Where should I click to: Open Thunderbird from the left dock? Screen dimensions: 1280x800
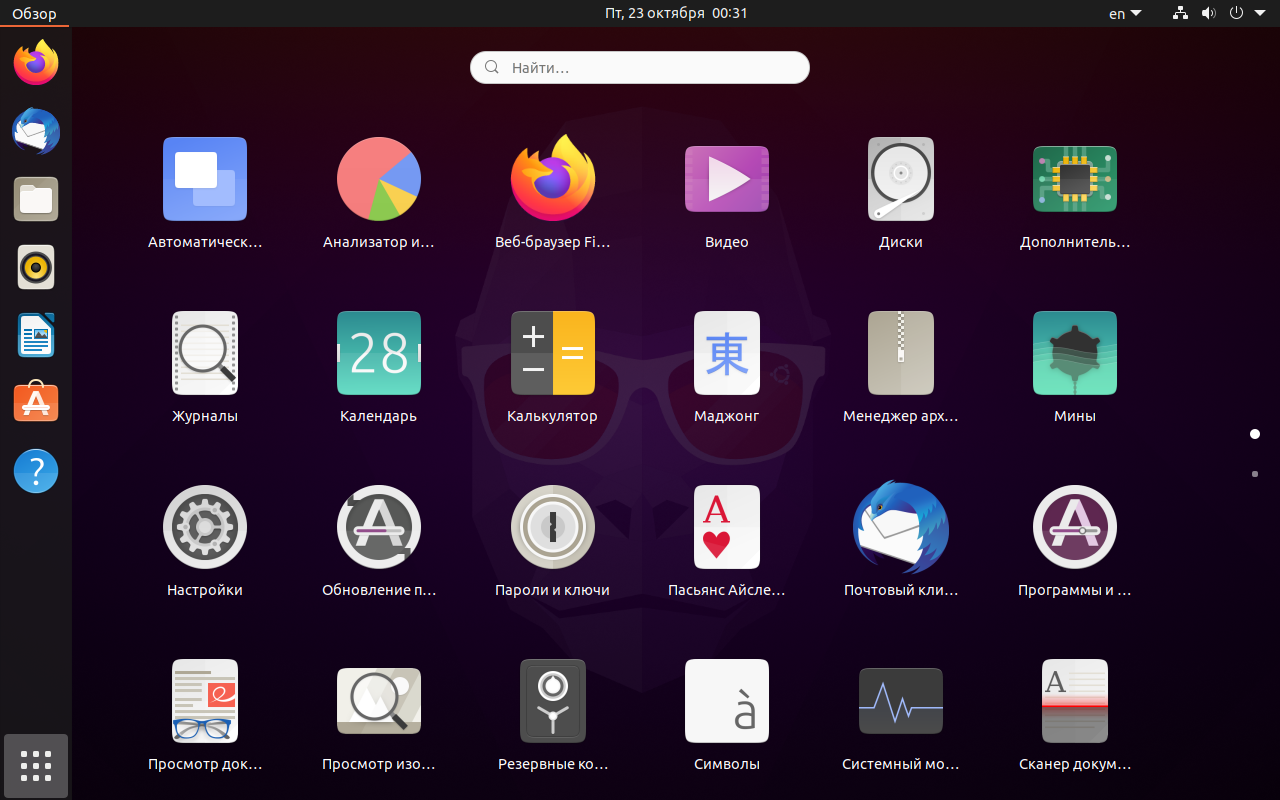click(36, 131)
